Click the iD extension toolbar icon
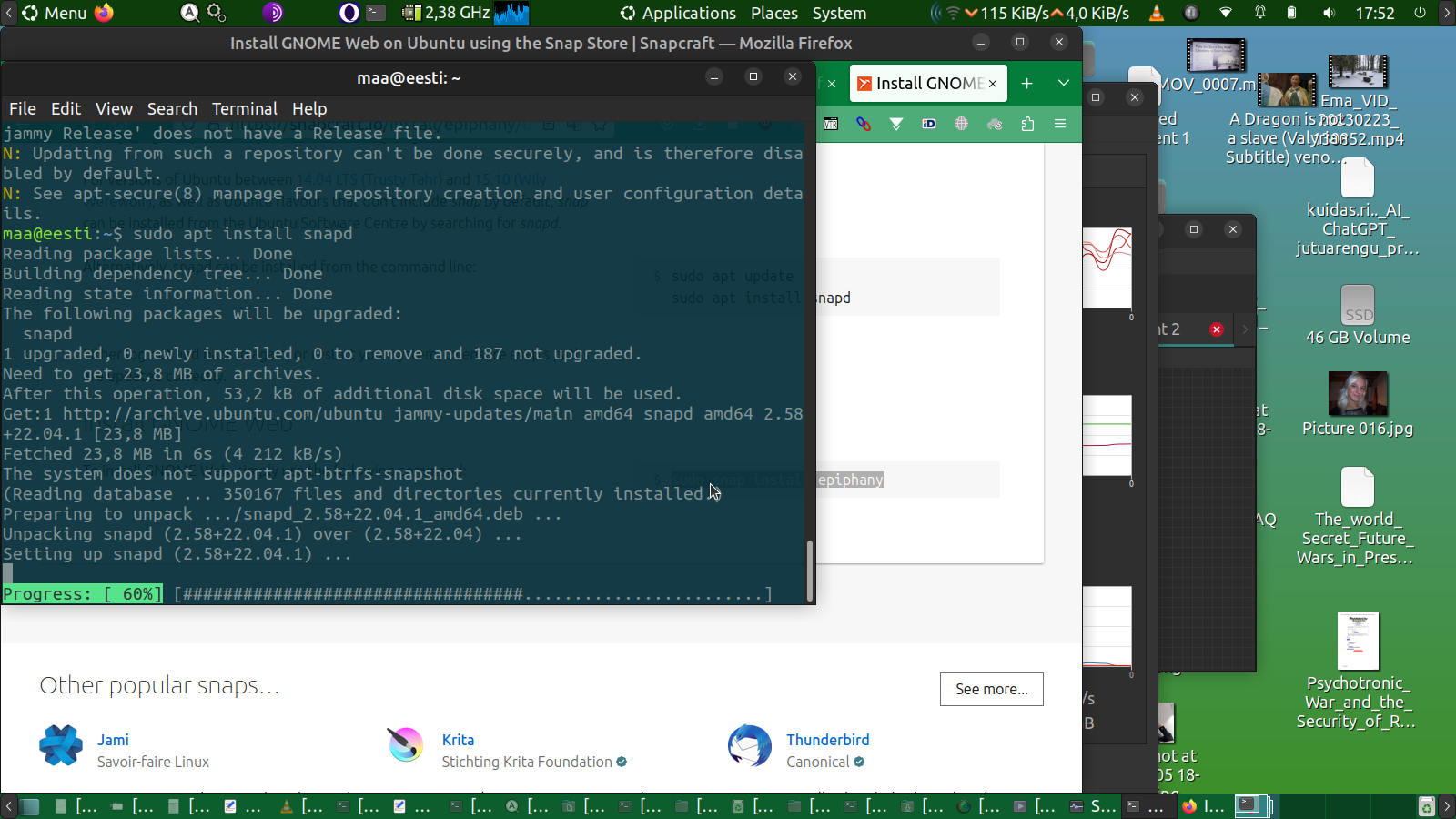The width and height of the screenshot is (1456, 819). tap(929, 124)
